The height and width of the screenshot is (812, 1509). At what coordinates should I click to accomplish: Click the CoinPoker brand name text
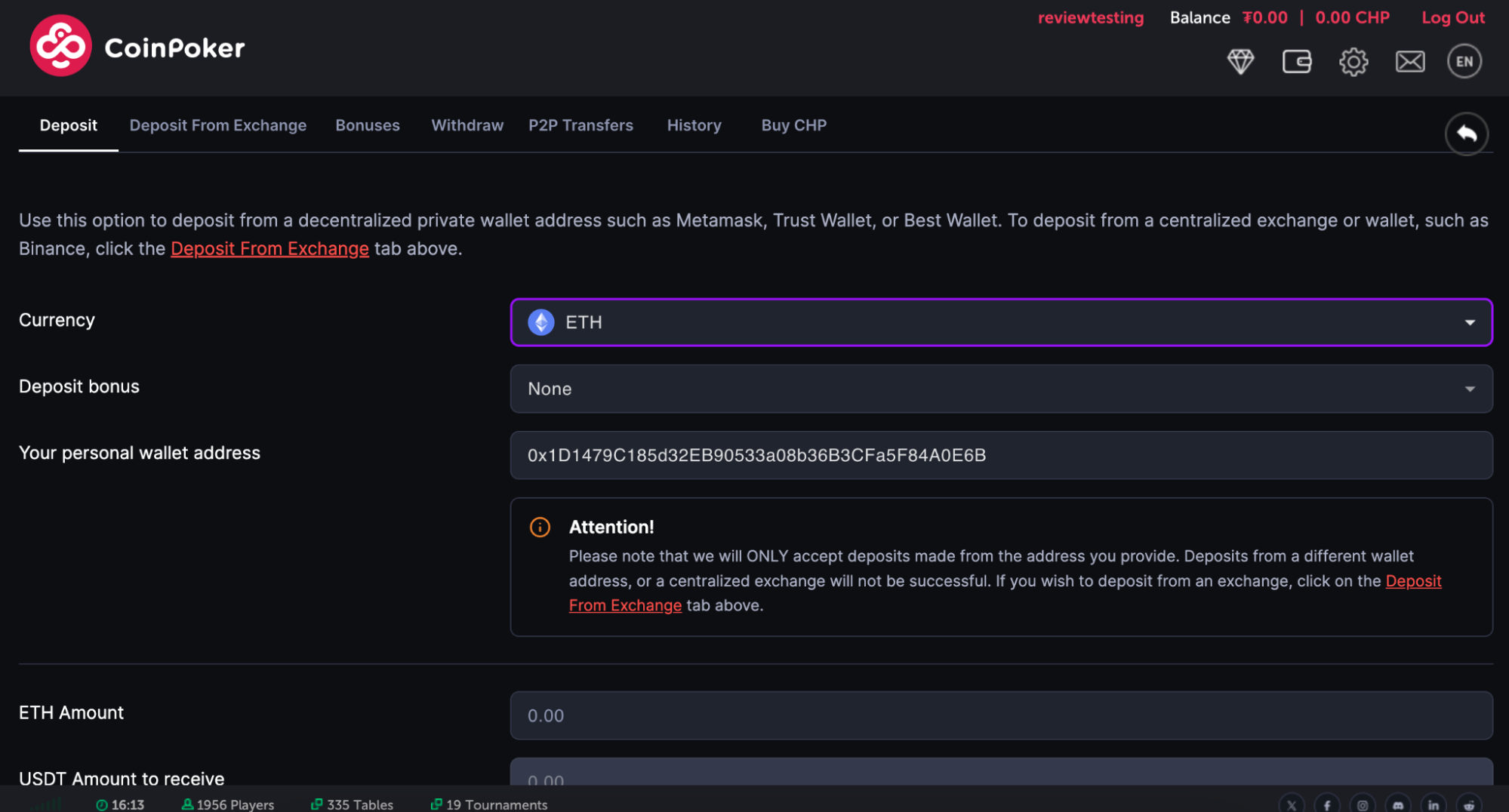pyautogui.click(x=174, y=48)
